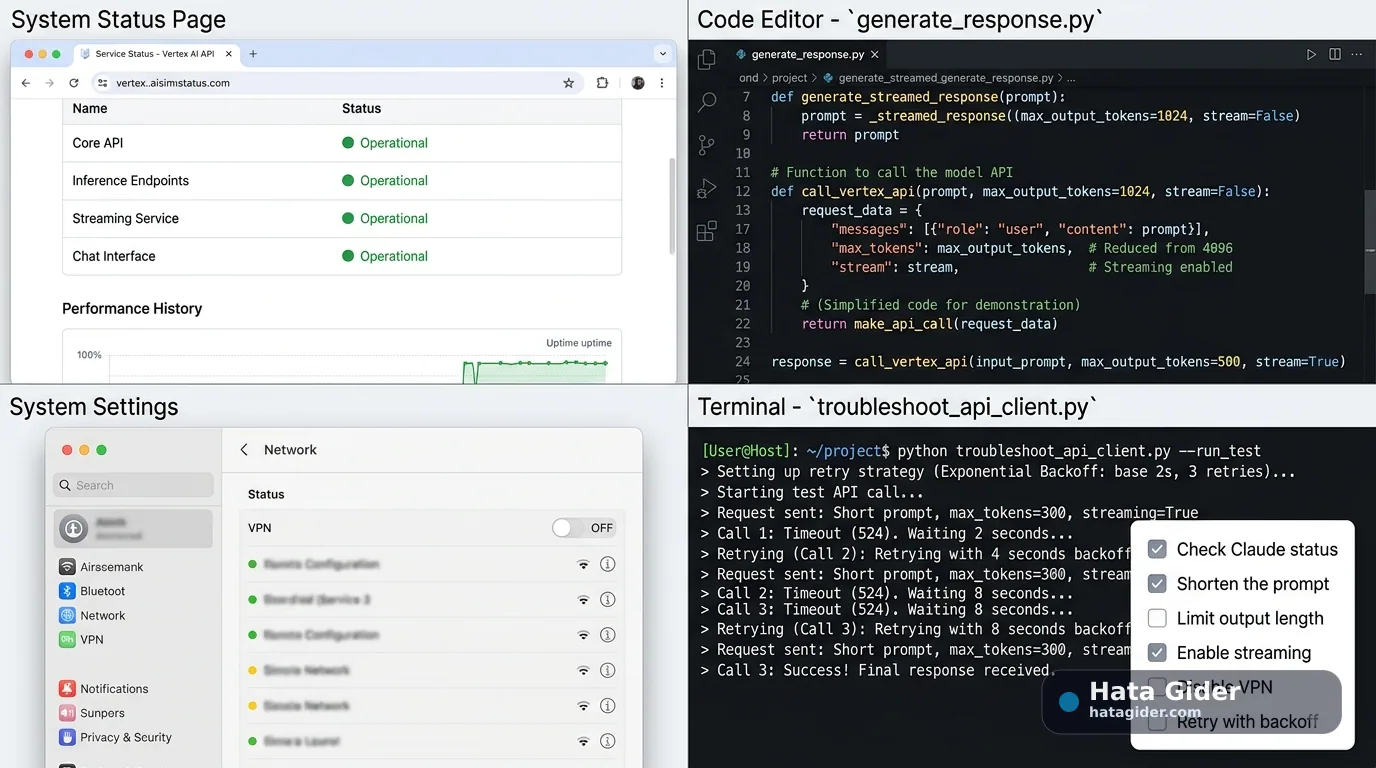Screen dimensions: 1376x768
Task: Click the browser forward arrow
Action: point(50,83)
